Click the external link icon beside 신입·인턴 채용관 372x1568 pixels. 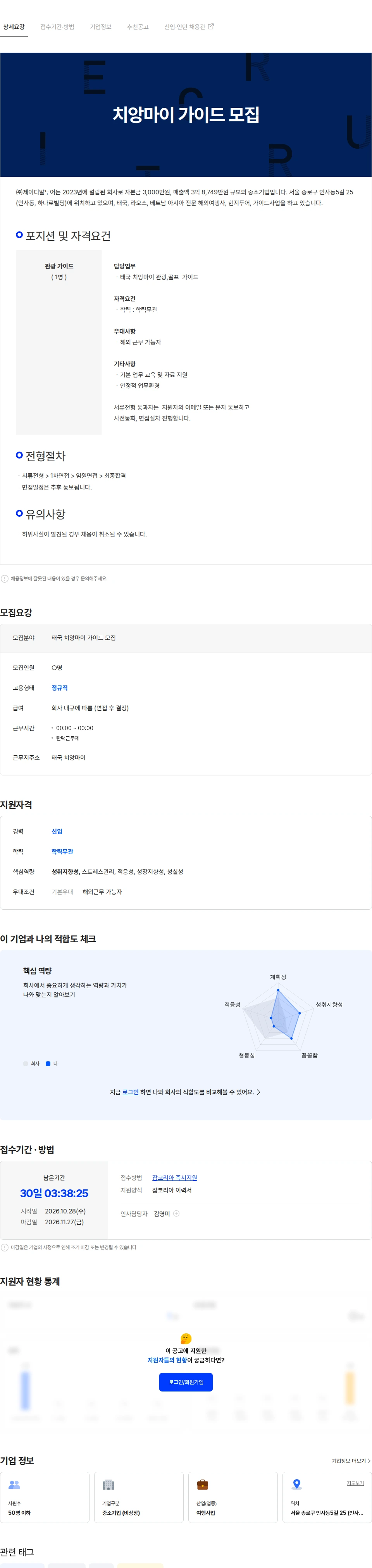(211, 26)
